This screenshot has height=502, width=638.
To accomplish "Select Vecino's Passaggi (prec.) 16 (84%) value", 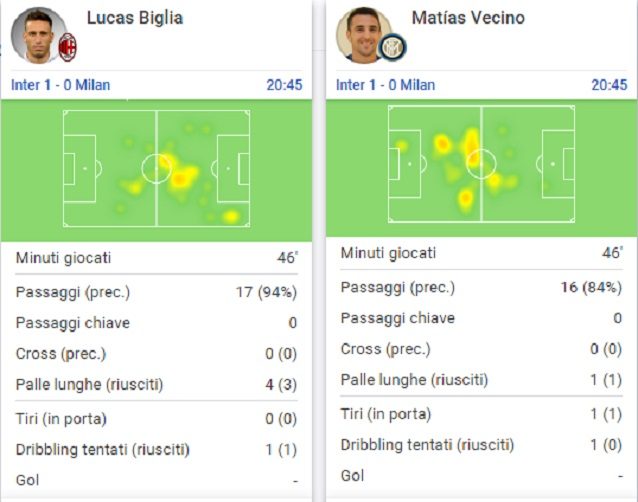I will 591,288.
